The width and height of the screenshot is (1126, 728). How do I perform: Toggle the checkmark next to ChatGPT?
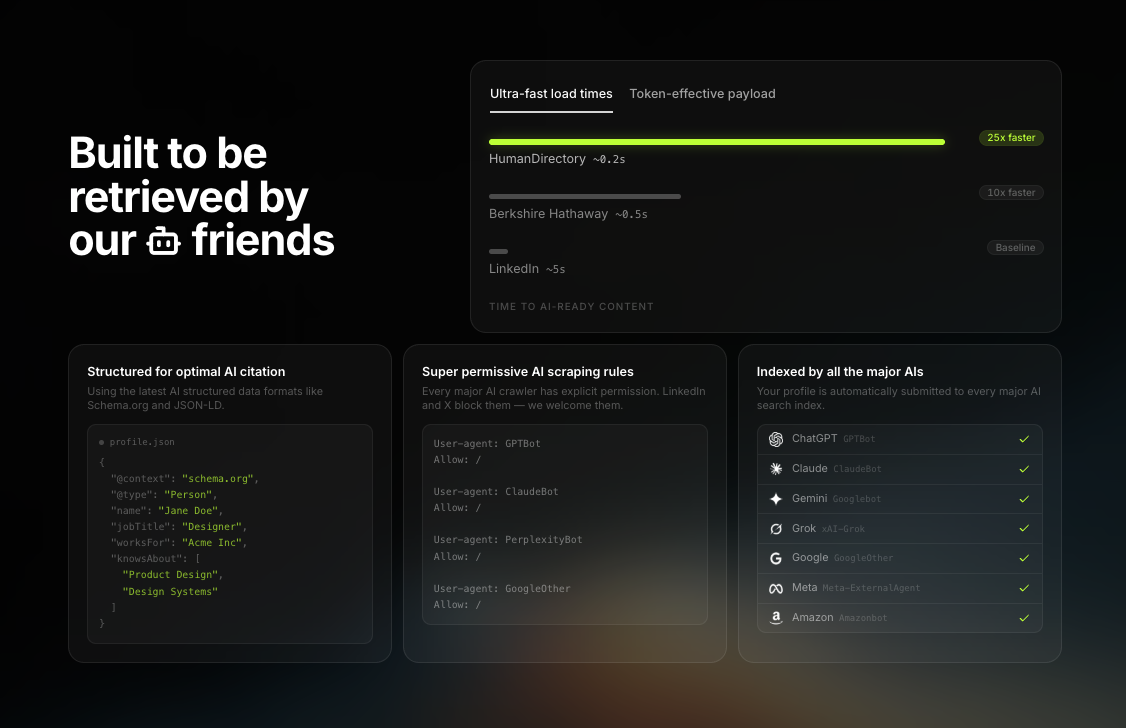1023,439
